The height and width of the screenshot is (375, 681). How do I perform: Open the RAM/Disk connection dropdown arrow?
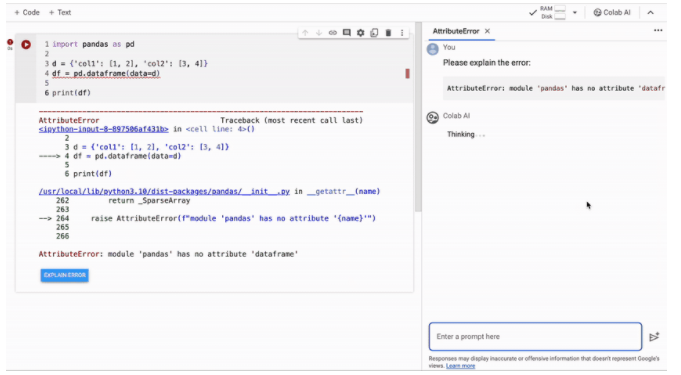pos(575,13)
